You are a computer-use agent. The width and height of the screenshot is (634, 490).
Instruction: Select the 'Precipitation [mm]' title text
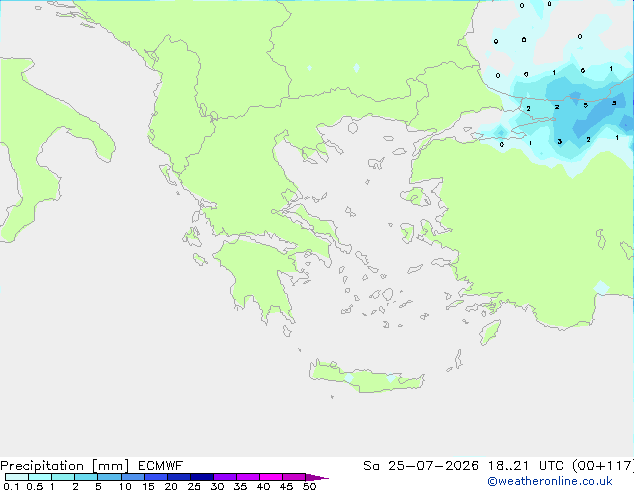click(x=65, y=466)
